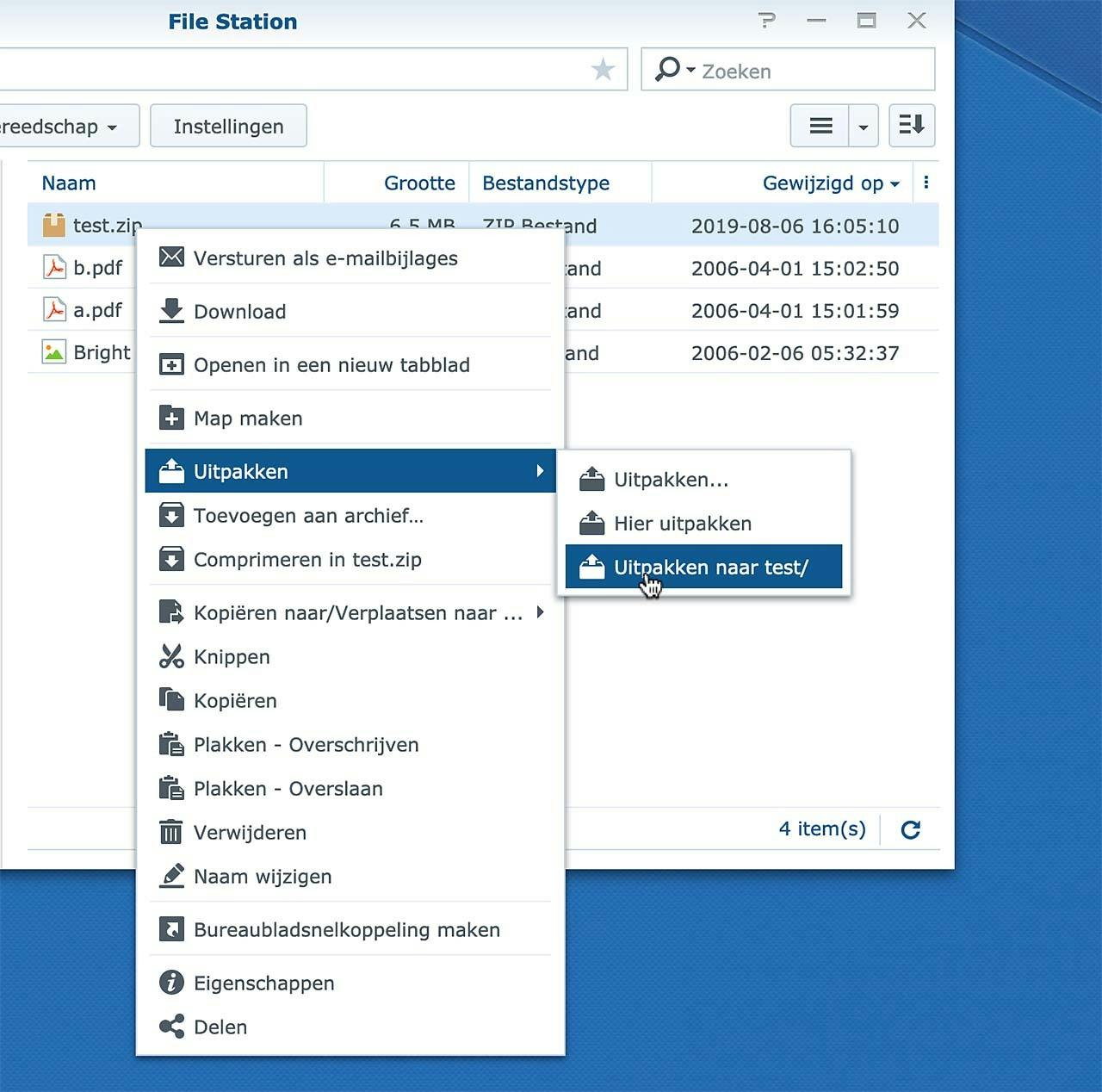Open the search options dropdown by magnifier

point(674,69)
